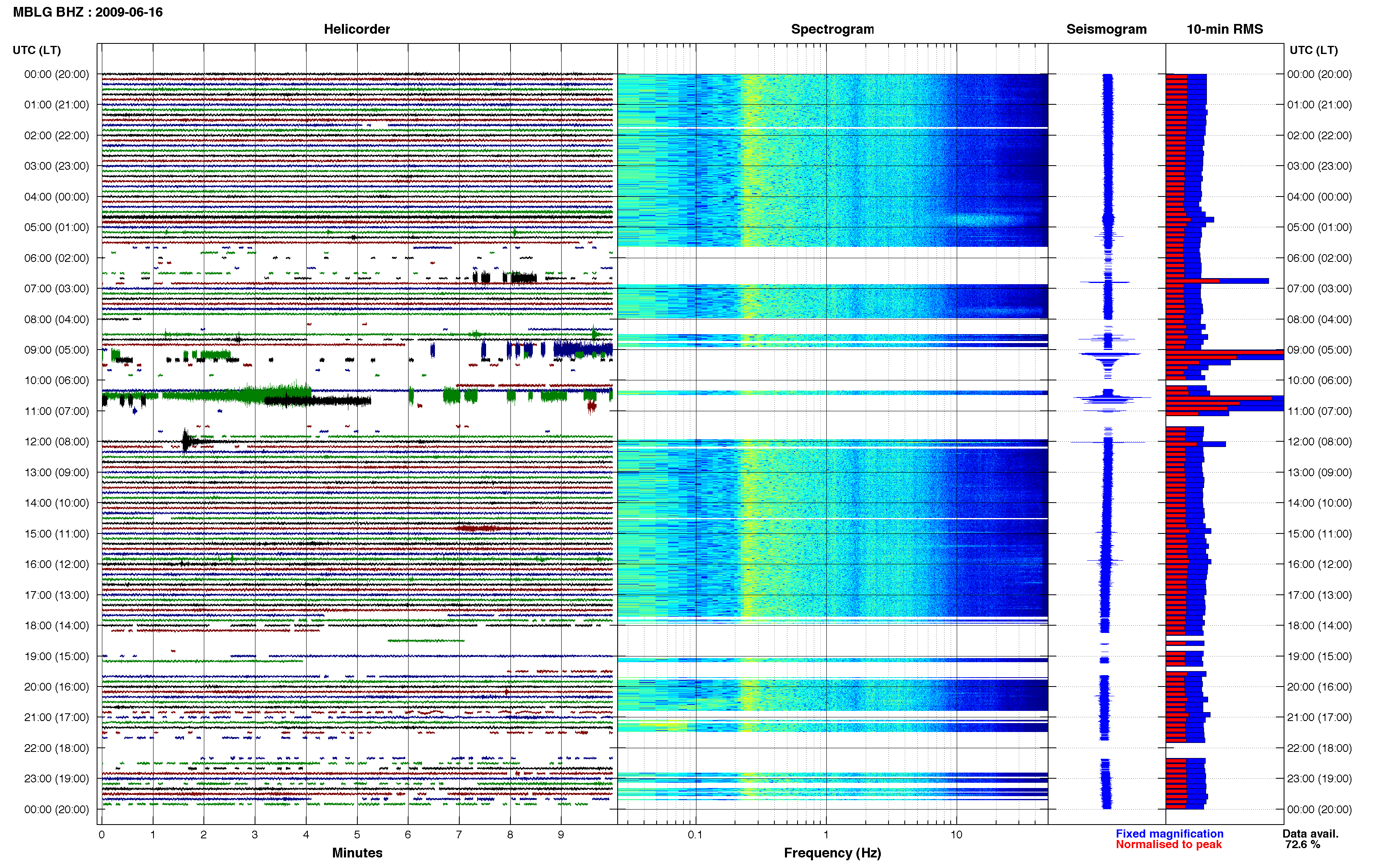This screenshot has width=1388, height=868.
Task: Click left-axis time label "06:00 (02:00)"
Action: point(57,258)
